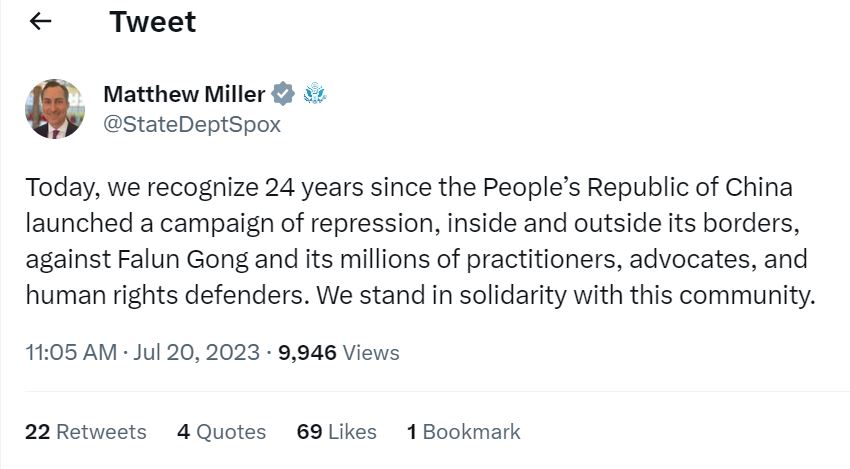The width and height of the screenshot is (850, 469).
Task: Show who gave the 69 Likes
Action: point(336,432)
